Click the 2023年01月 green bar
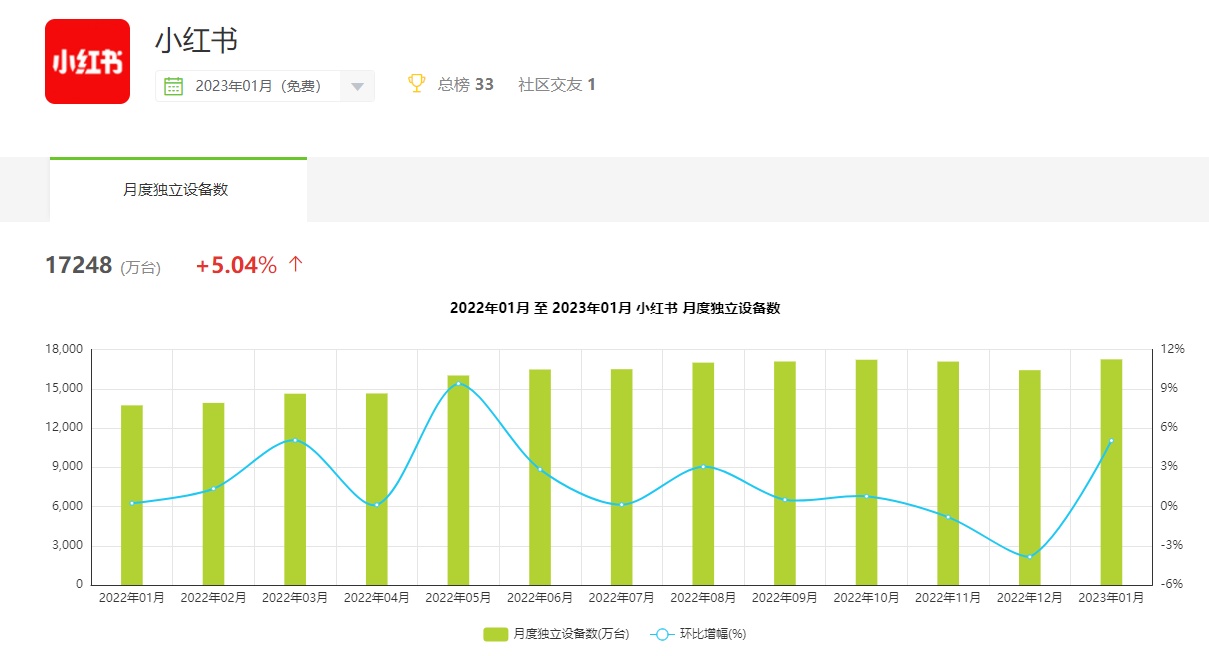1209x656 pixels. pos(1111,472)
